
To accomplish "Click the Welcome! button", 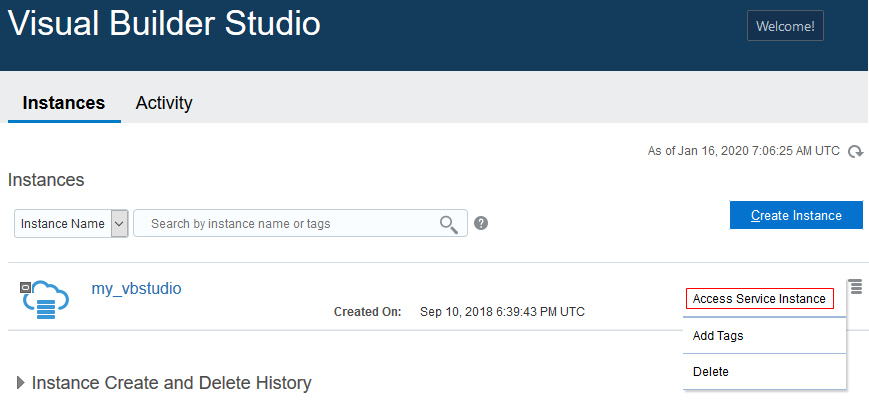I will 785,26.
